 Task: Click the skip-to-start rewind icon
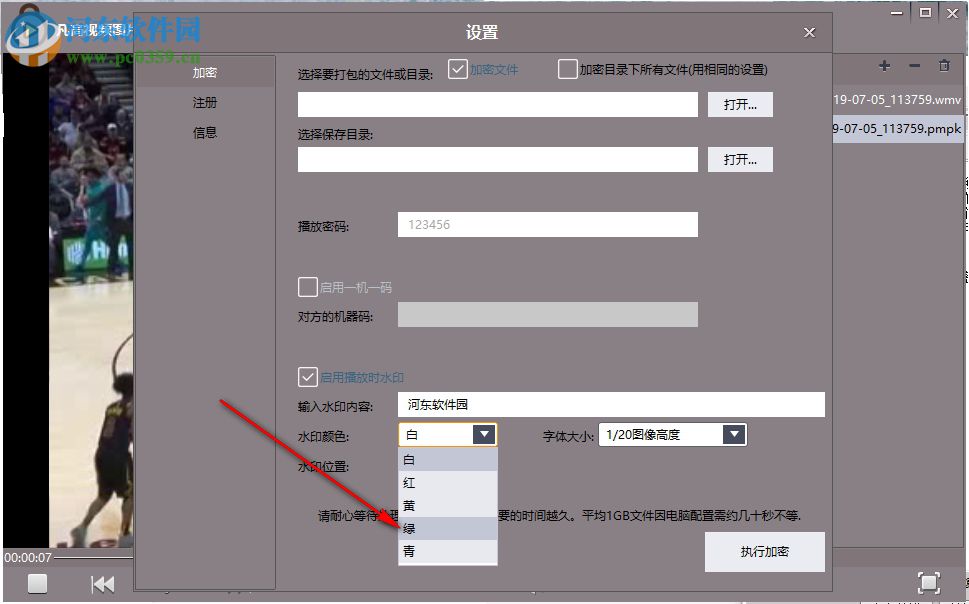103,583
